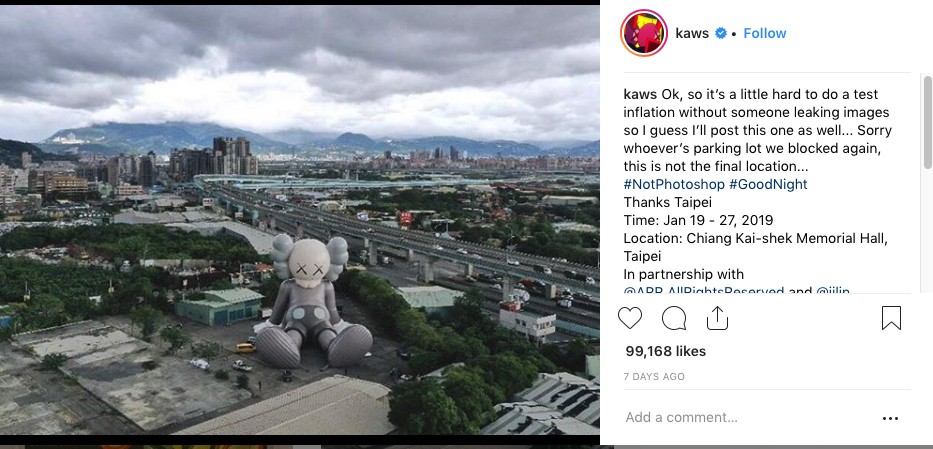Open kaws username in the post header
The image size is (933, 449).
(692, 33)
